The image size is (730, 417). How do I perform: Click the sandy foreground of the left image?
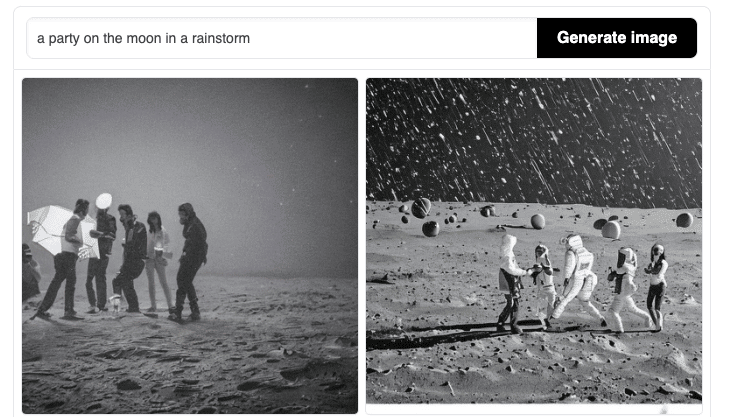point(190,368)
